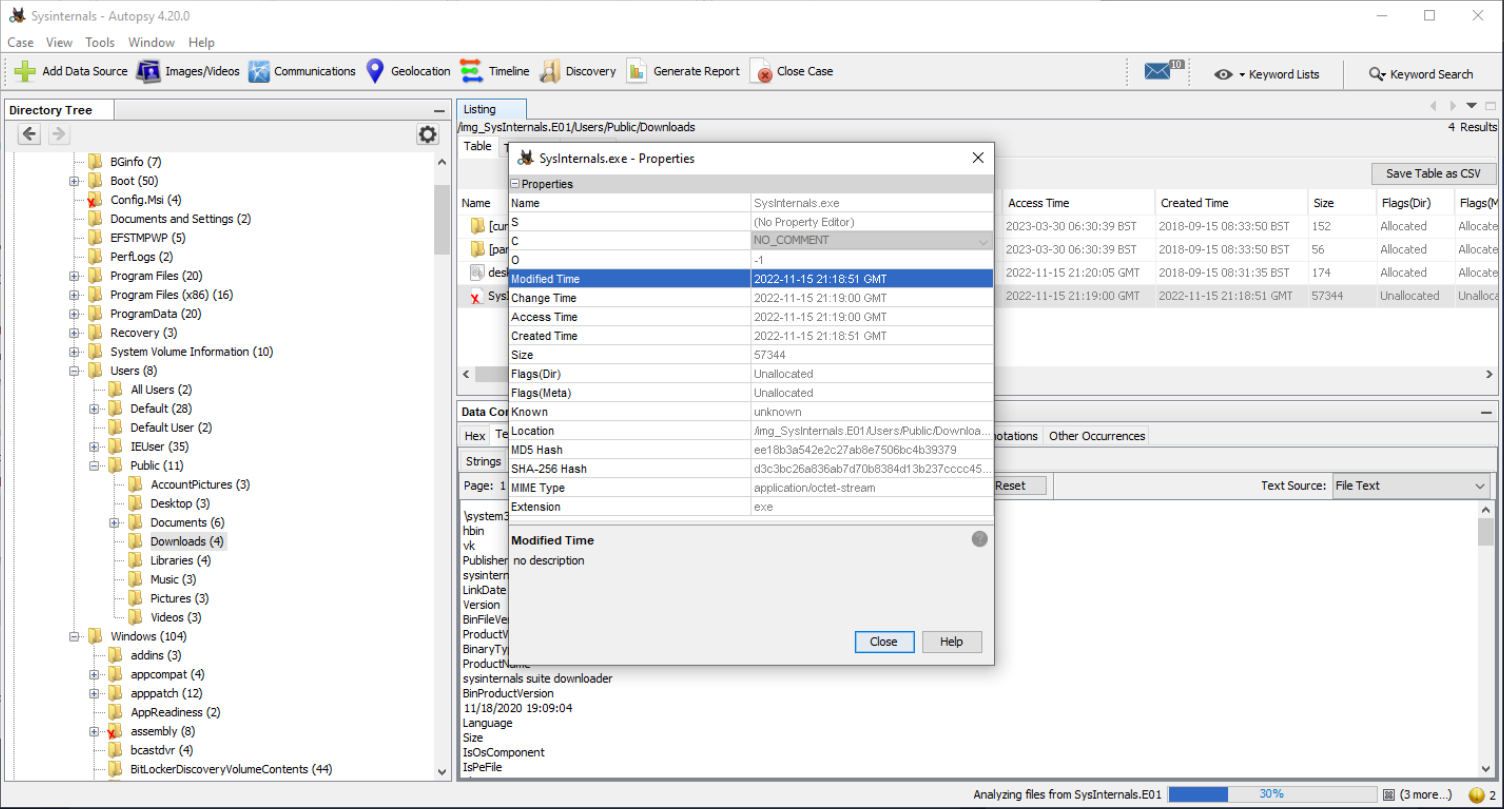Open Directory Tree gear settings

428,134
